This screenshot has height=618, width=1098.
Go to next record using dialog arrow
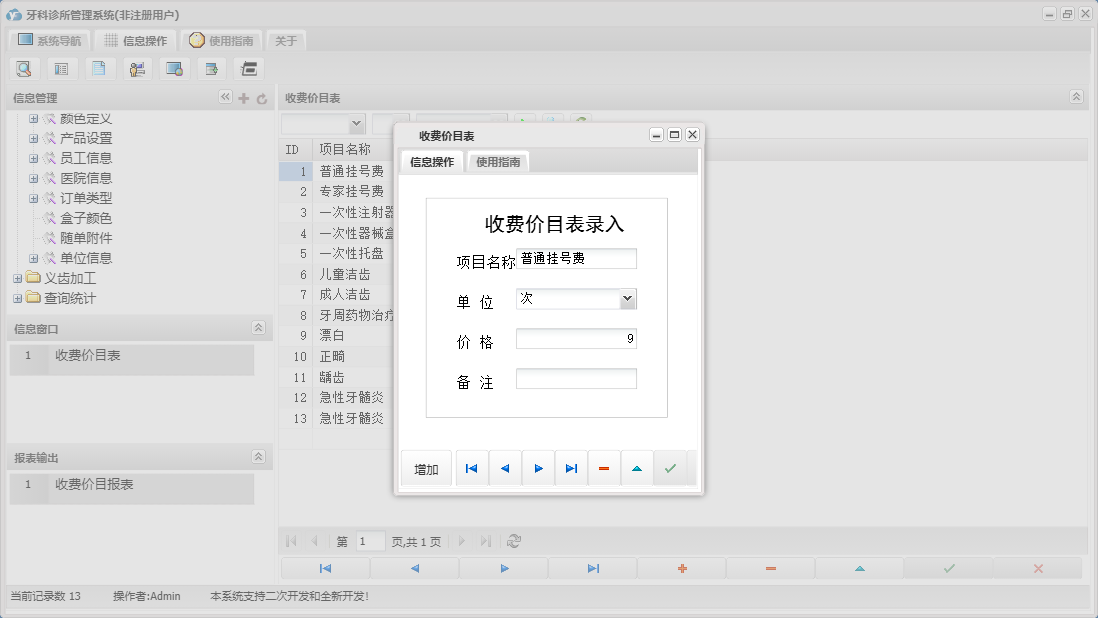click(538, 467)
